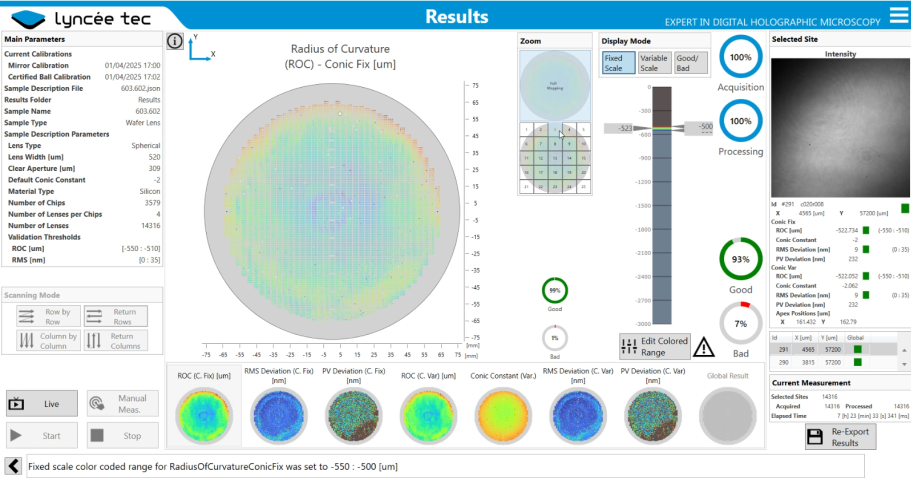The image size is (911, 479).
Task: Click the -523 color scale handle
Action: 619,128
